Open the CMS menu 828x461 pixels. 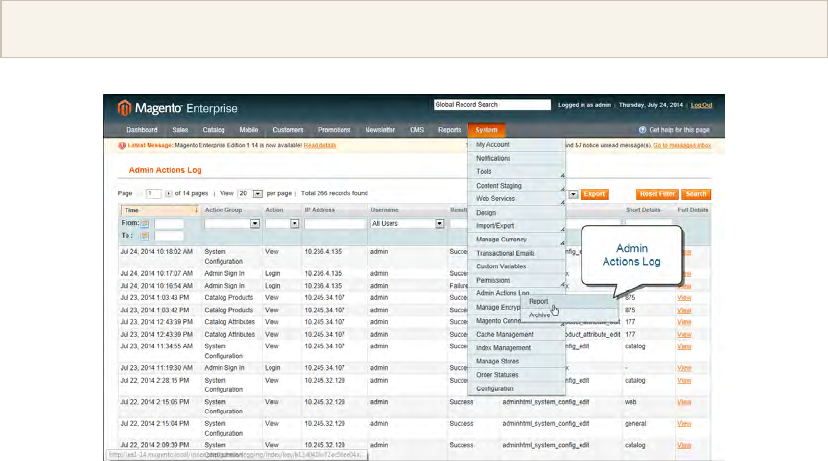pos(417,130)
